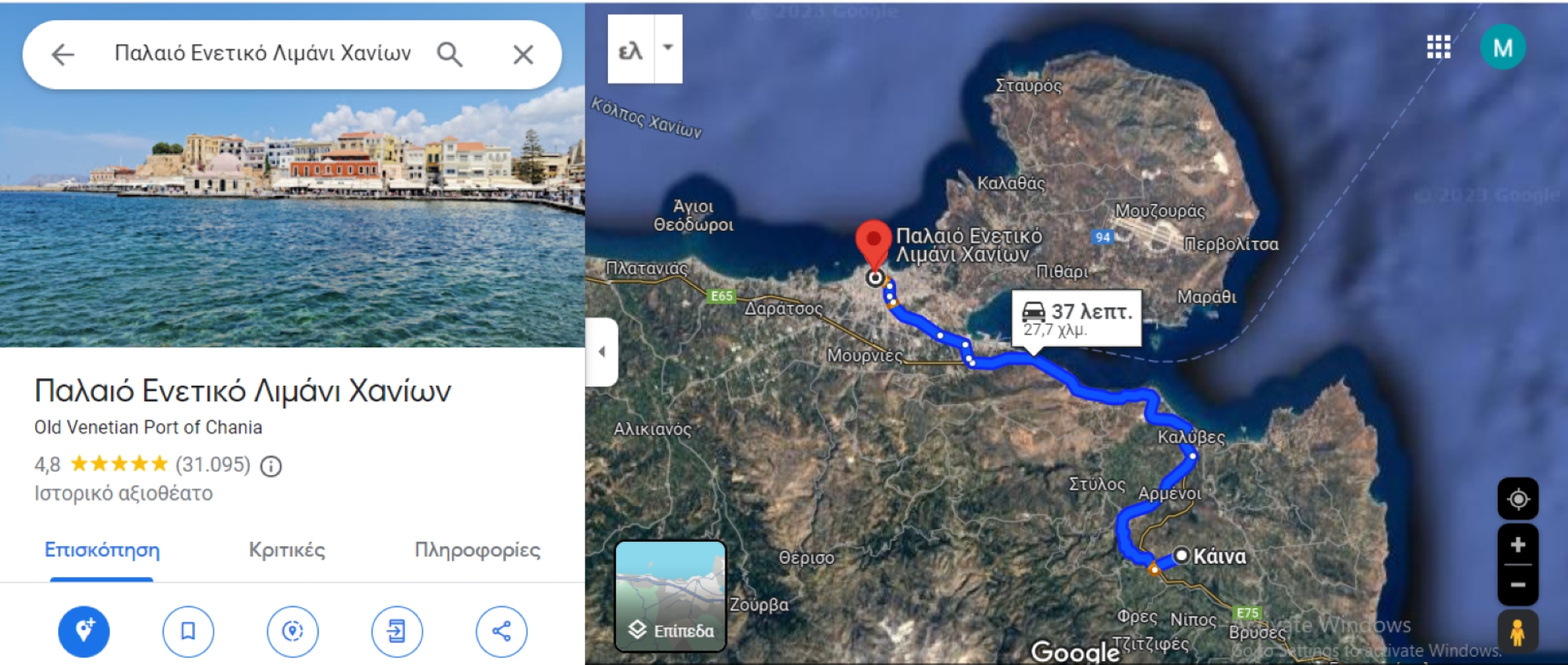Click the back arrow in search box
This screenshot has width=1568, height=665.
click(64, 54)
